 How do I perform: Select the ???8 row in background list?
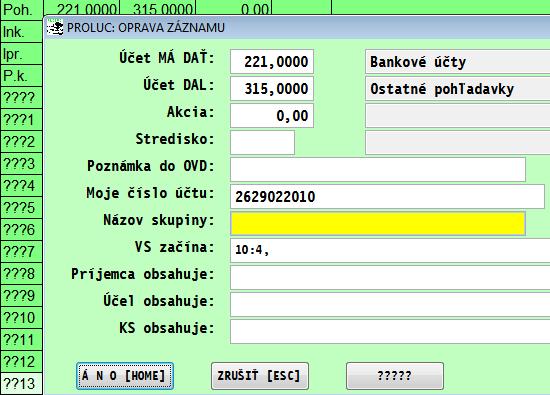[x=21, y=274]
